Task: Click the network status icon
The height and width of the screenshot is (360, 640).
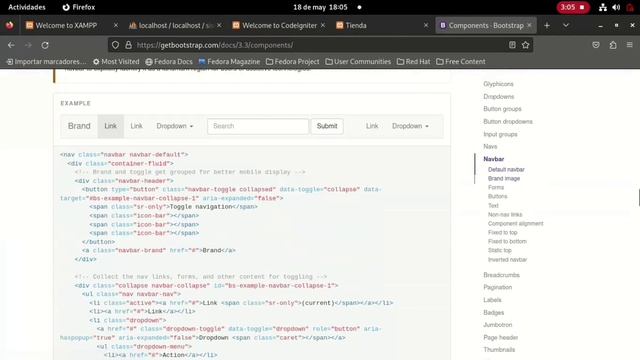Action: [602, 7]
